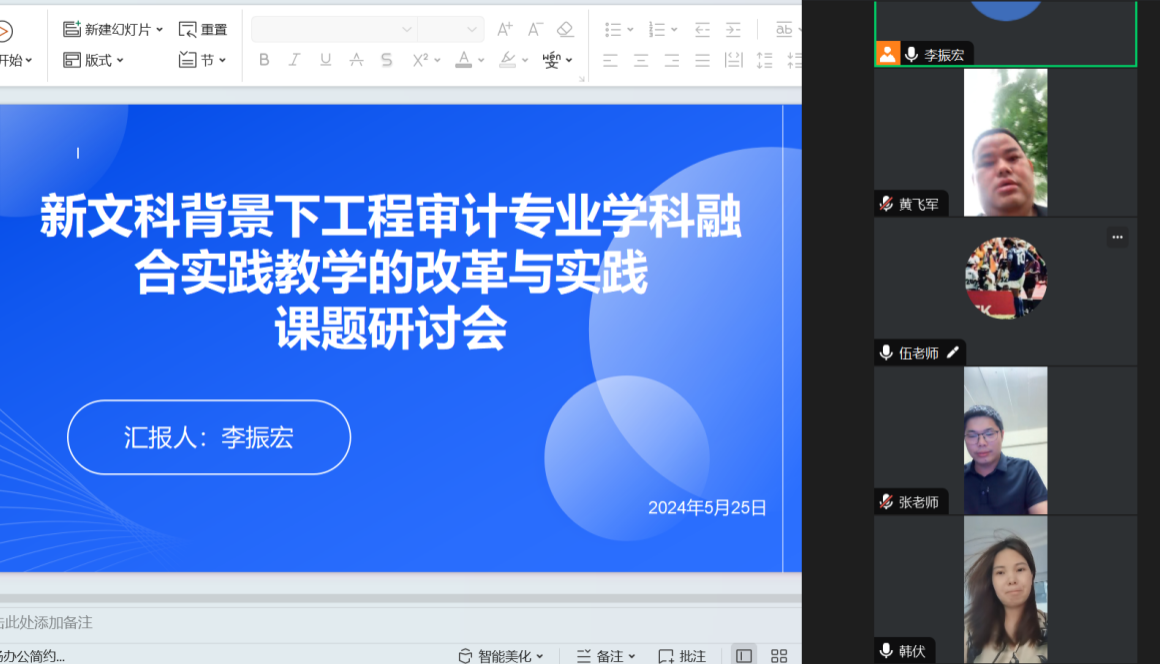1164x669 pixels.
Task: Toggle bold text formatting
Action: click(x=264, y=60)
